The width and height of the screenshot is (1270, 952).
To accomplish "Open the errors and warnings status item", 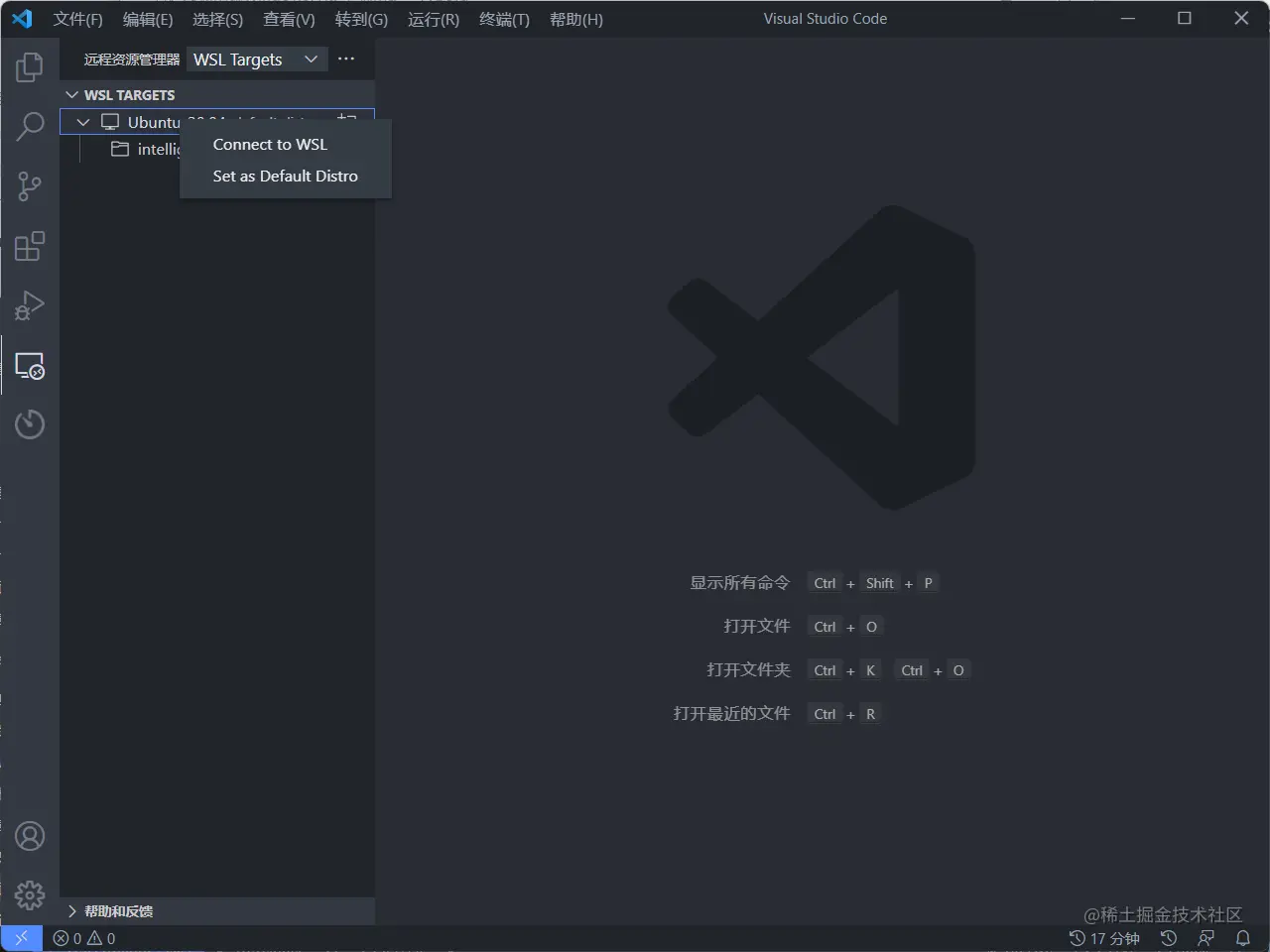I will 84,938.
